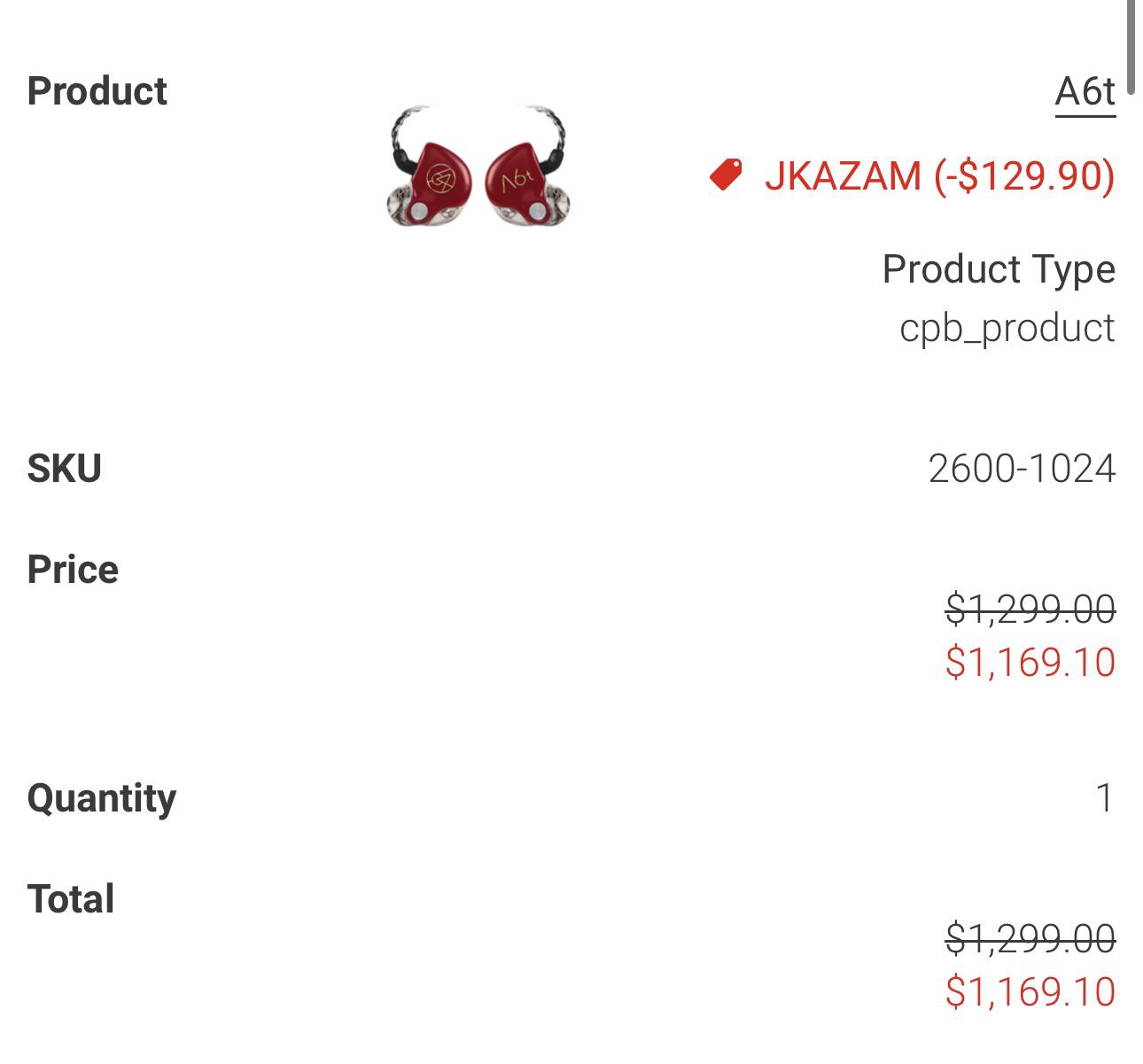Click the red $1,169.10 under Price
This screenshot has height=1064, width=1143.
point(1030,662)
